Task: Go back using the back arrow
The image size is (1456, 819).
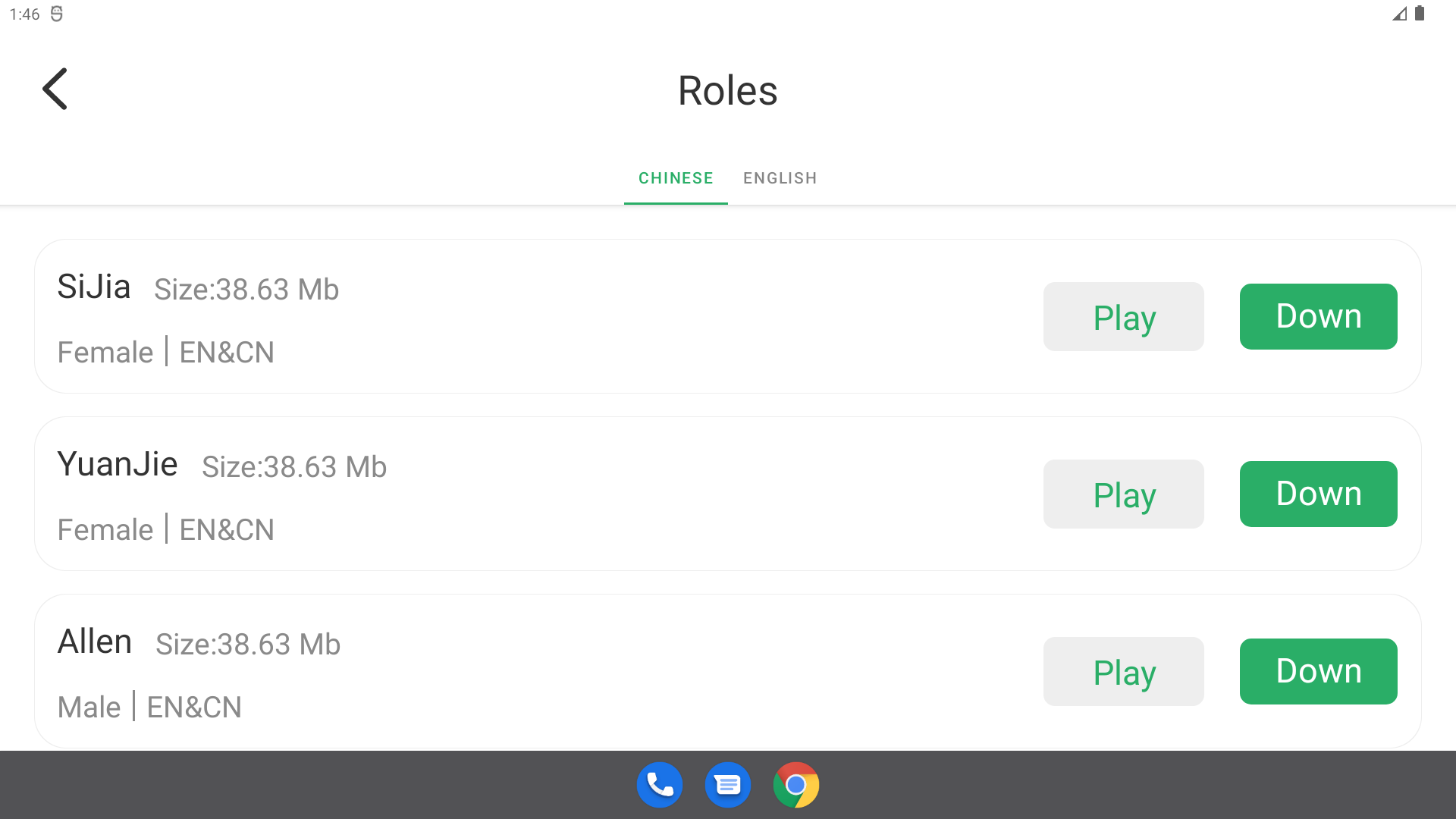Action: pos(55,89)
